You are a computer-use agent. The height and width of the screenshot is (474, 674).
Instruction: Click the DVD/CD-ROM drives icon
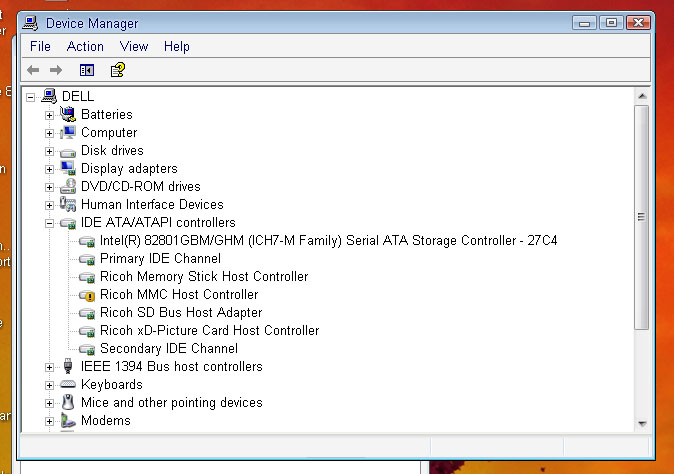68,186
